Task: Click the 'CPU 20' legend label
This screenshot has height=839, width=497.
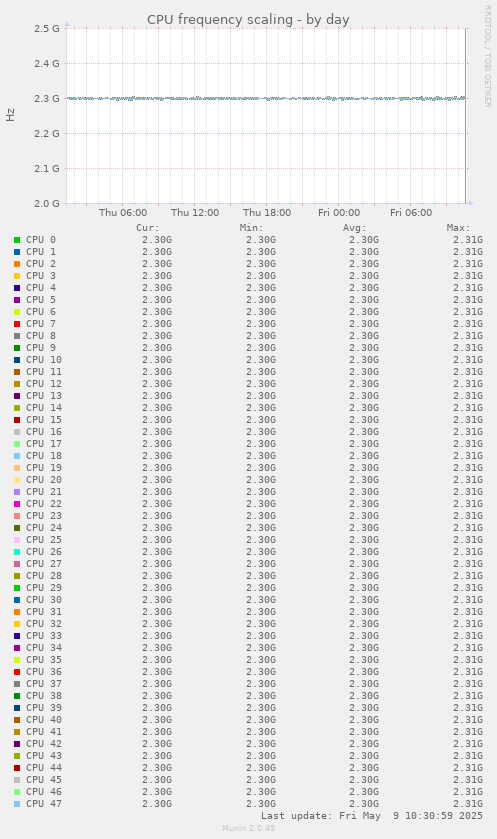Action: point(44,479)
